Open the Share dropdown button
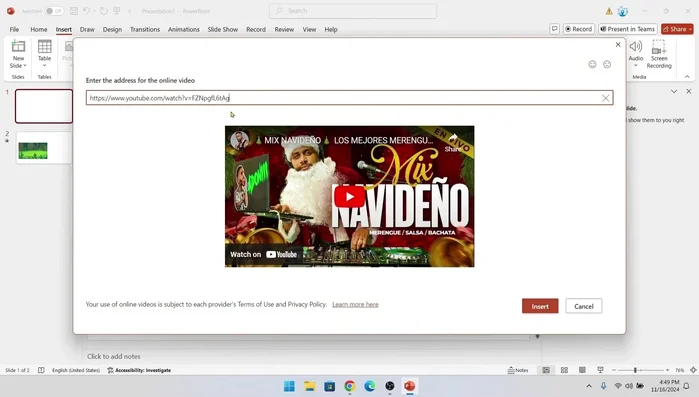 (678, 29)
